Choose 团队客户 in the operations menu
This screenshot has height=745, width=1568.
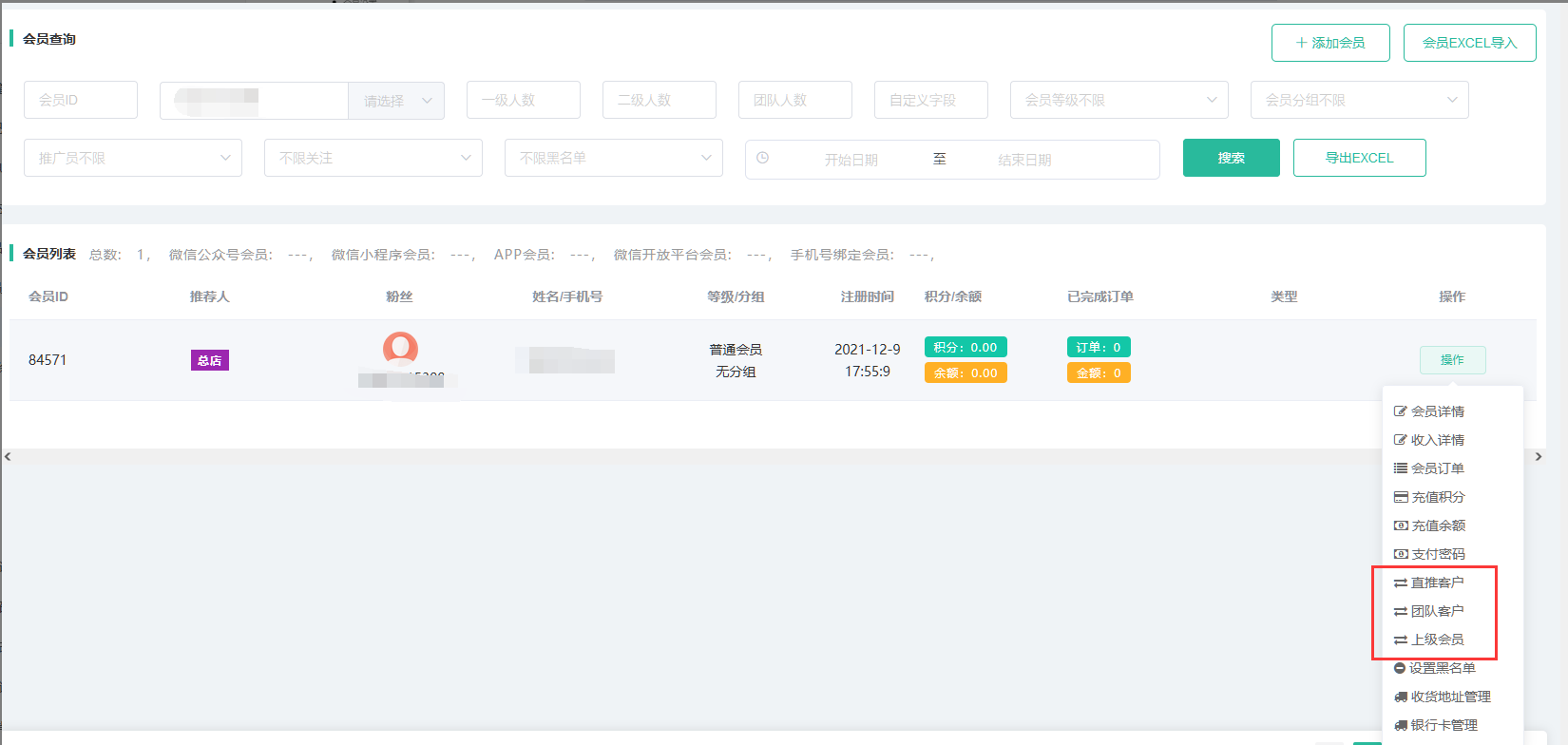coord(1437,611)
